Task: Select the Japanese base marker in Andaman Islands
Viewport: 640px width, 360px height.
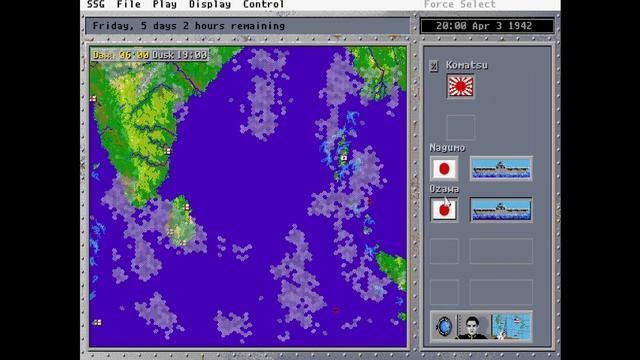Action: click(x=344, y=158)
